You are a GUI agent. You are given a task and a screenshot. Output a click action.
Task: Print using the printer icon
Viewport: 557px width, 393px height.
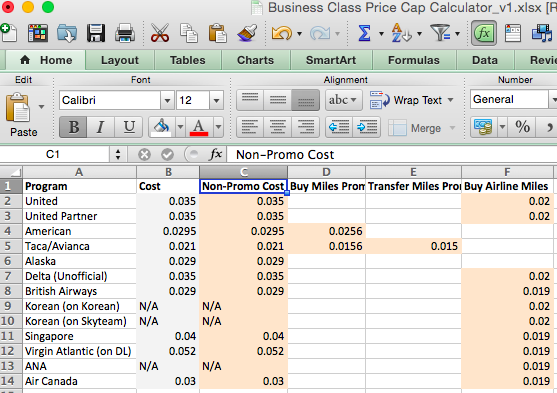(125, 33)
